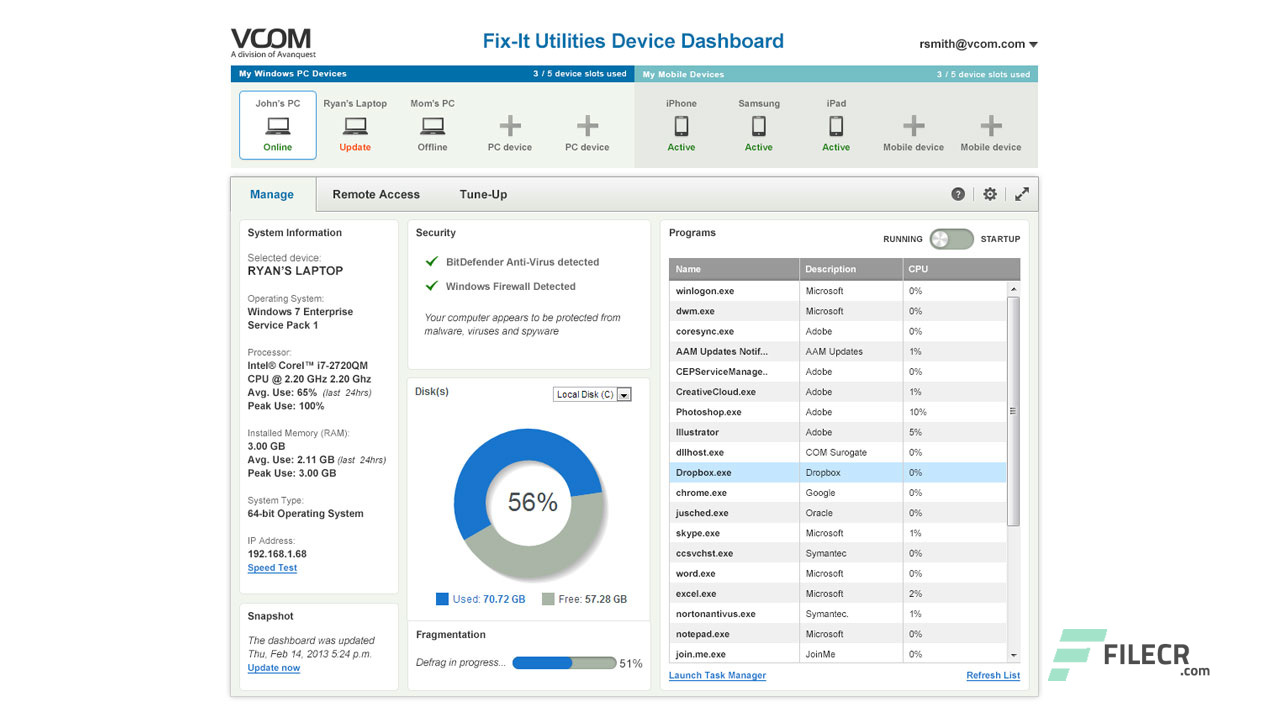Add mobile device in fourth mobile slot
This screenshot has width=1280, height=720.
[x=913, y=126]
